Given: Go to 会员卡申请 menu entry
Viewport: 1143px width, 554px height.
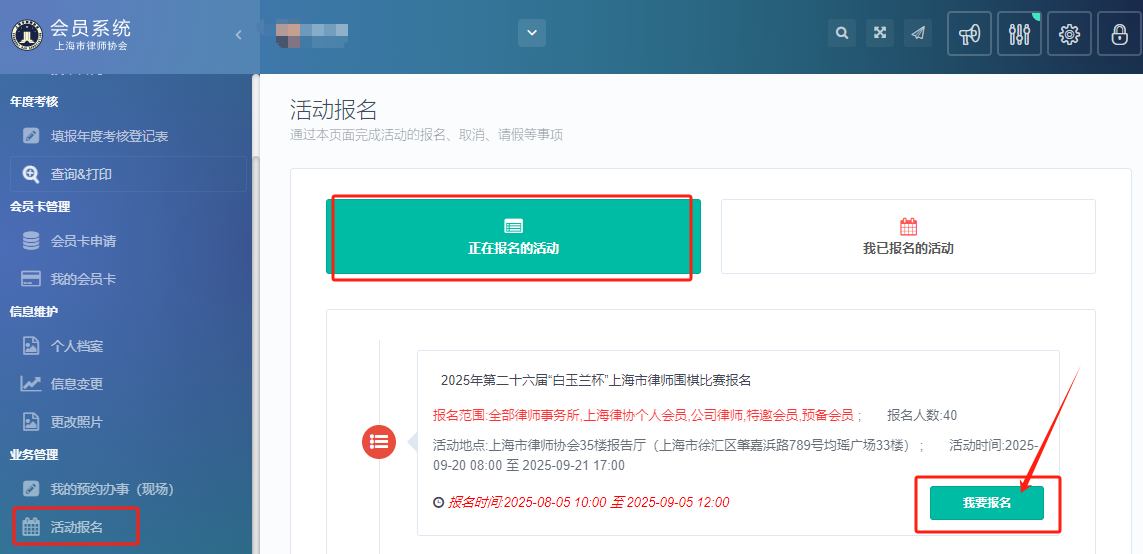Looking at the screenshot, I should coord(83,241).
